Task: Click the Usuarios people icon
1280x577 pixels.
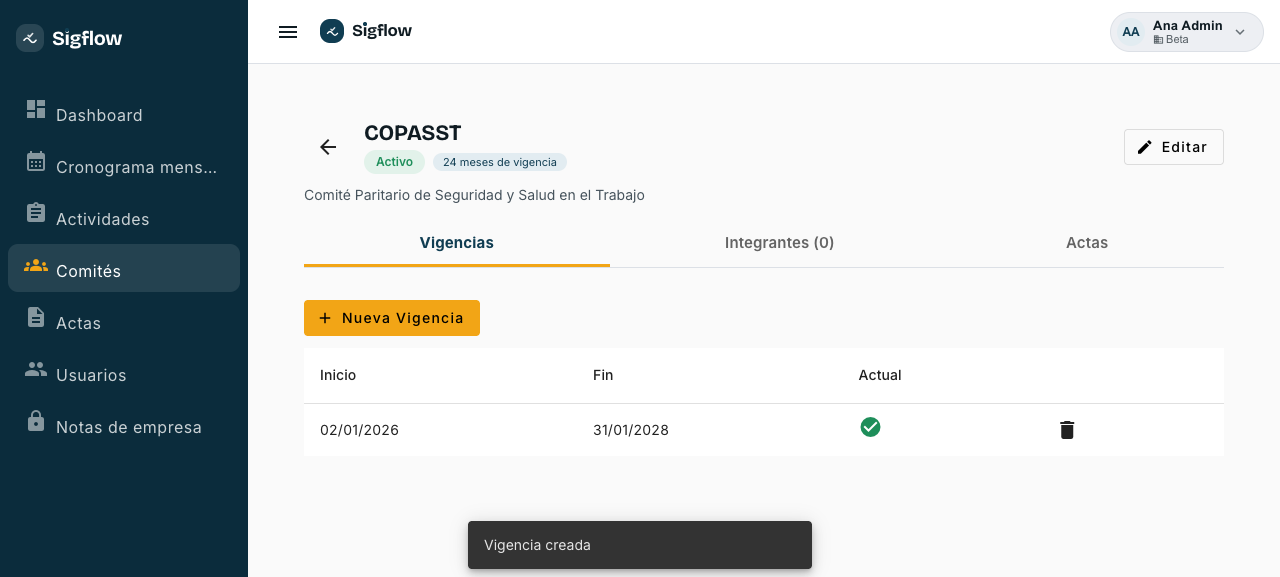Action: point(36,369)
